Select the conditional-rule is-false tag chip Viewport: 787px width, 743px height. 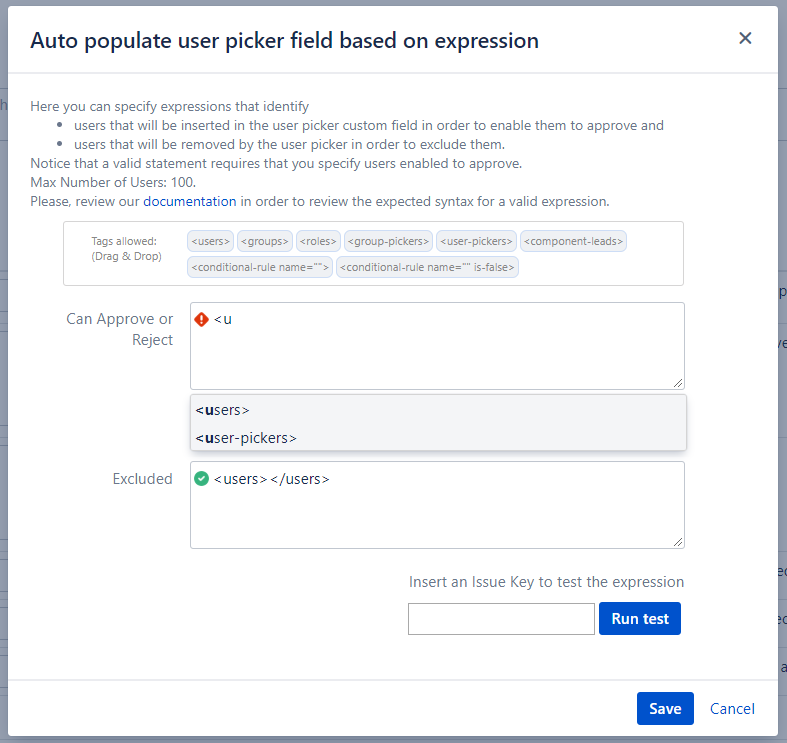click(x=430, y=267)
